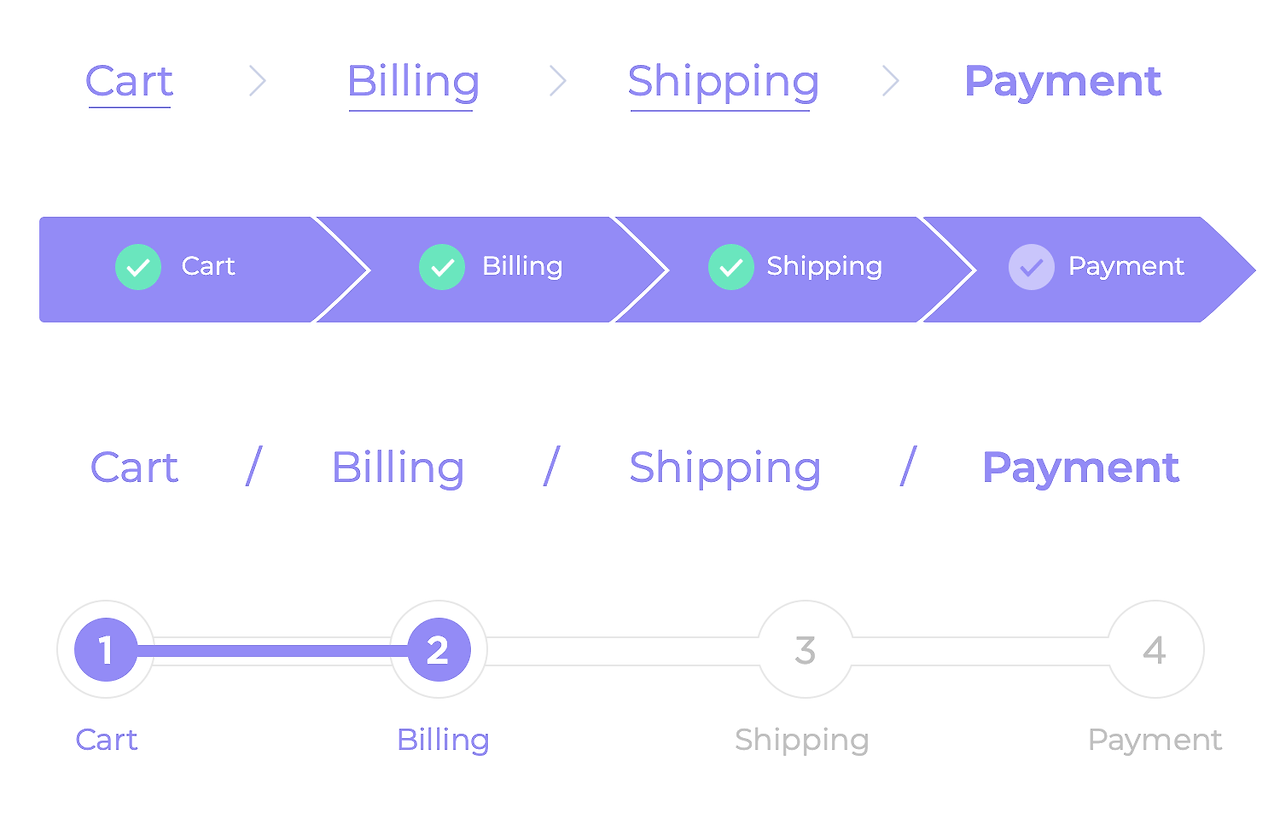Click the grey circle labeled 3
This screenshot has height=819, width=1280.
[805, 649]
